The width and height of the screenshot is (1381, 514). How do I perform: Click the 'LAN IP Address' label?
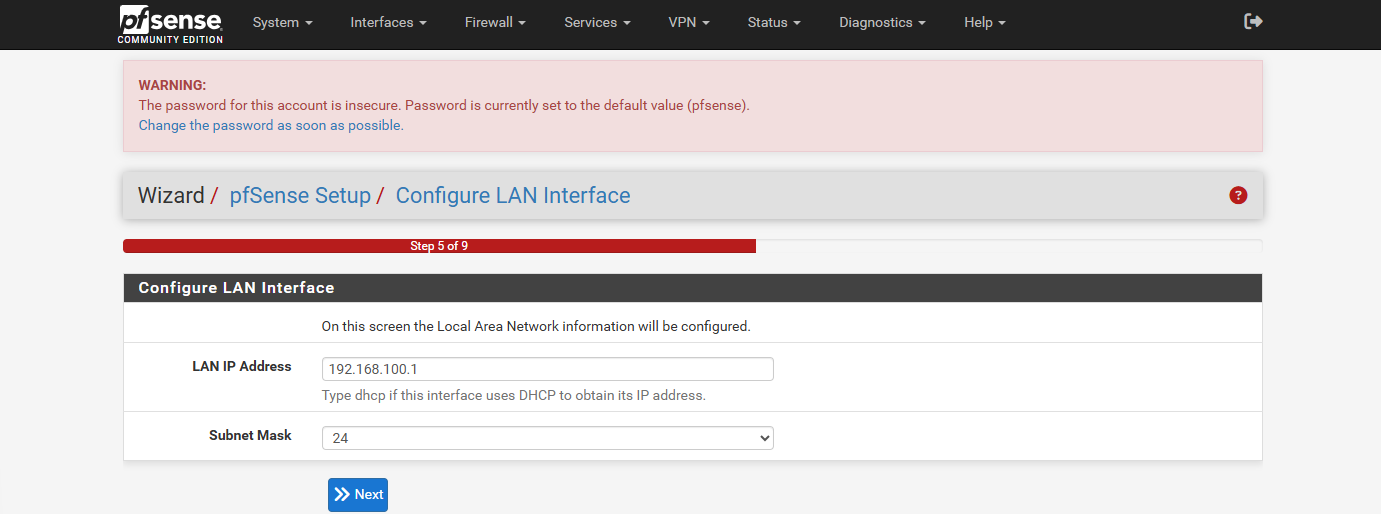pos(242,367)
